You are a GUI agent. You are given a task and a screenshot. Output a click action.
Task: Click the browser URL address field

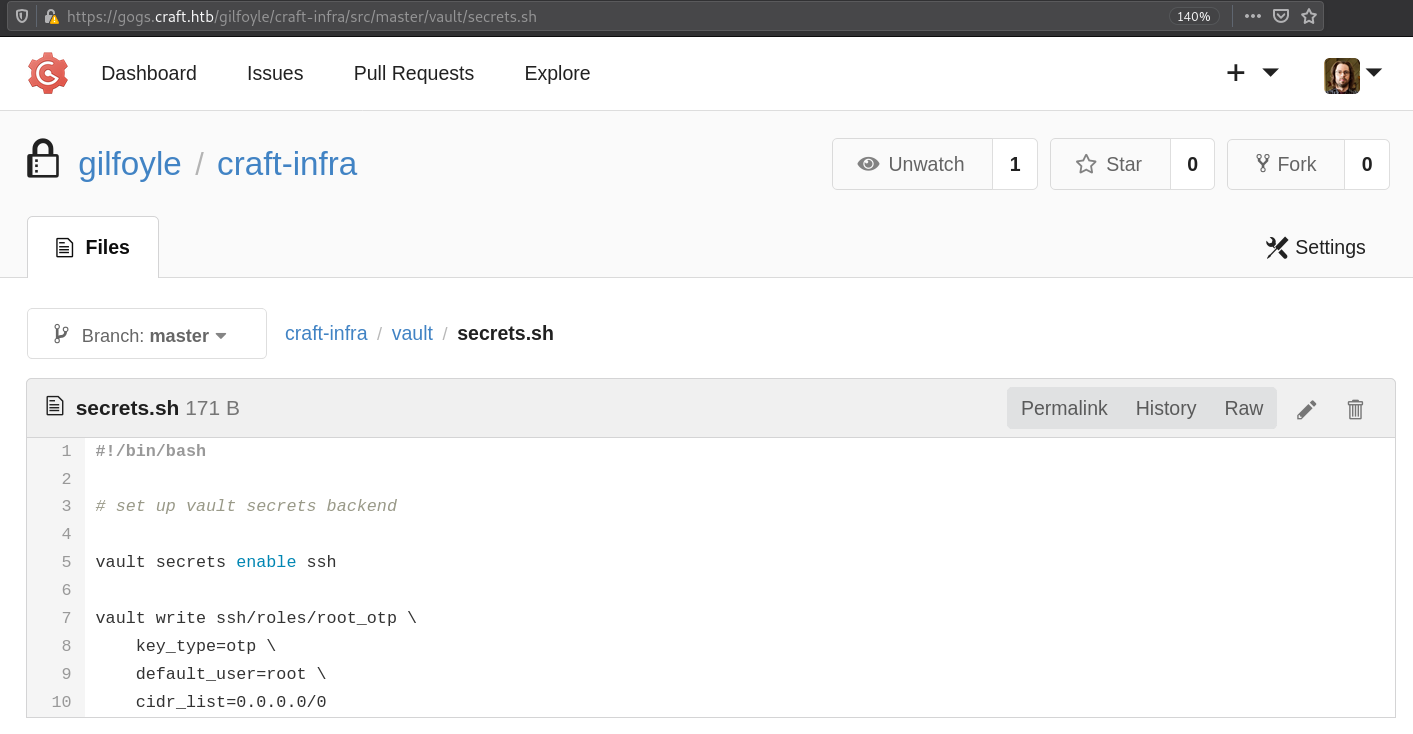pos(600,16)
